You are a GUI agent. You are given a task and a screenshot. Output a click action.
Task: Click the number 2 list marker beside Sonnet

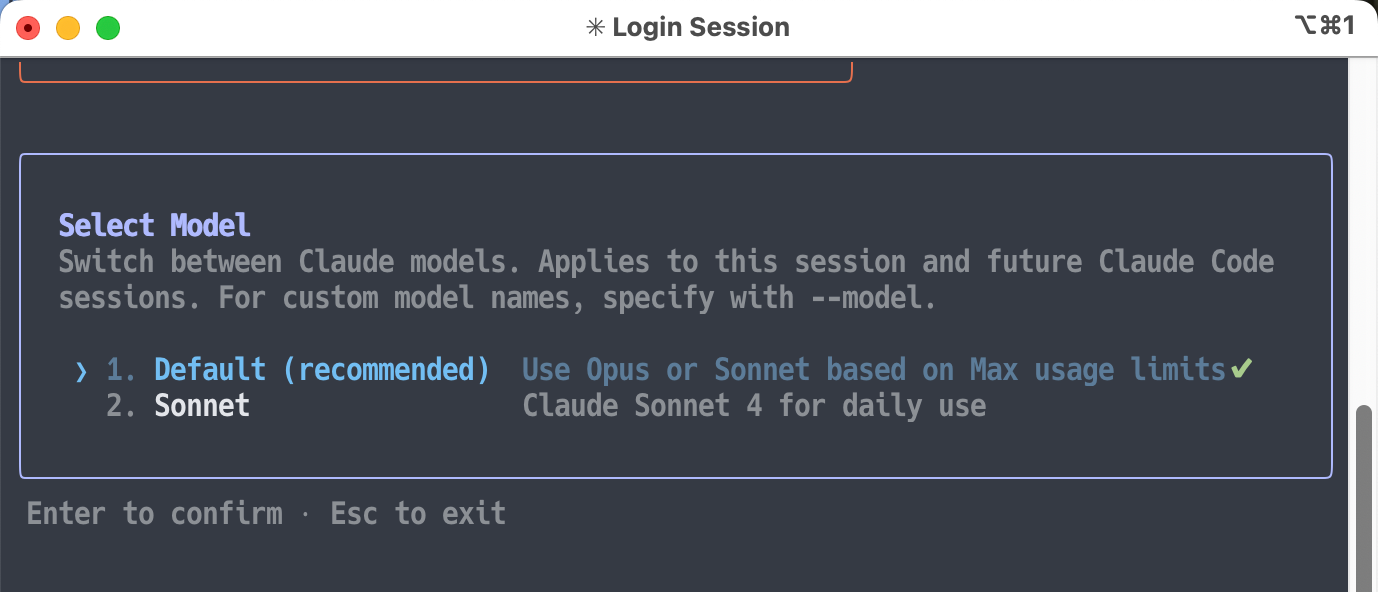[x=120, y=405]
